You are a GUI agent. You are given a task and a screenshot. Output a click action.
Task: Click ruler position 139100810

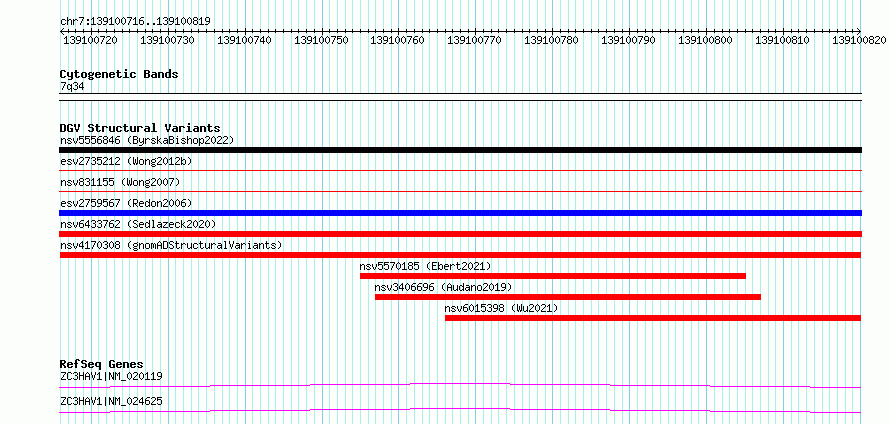tap(783, 40)
